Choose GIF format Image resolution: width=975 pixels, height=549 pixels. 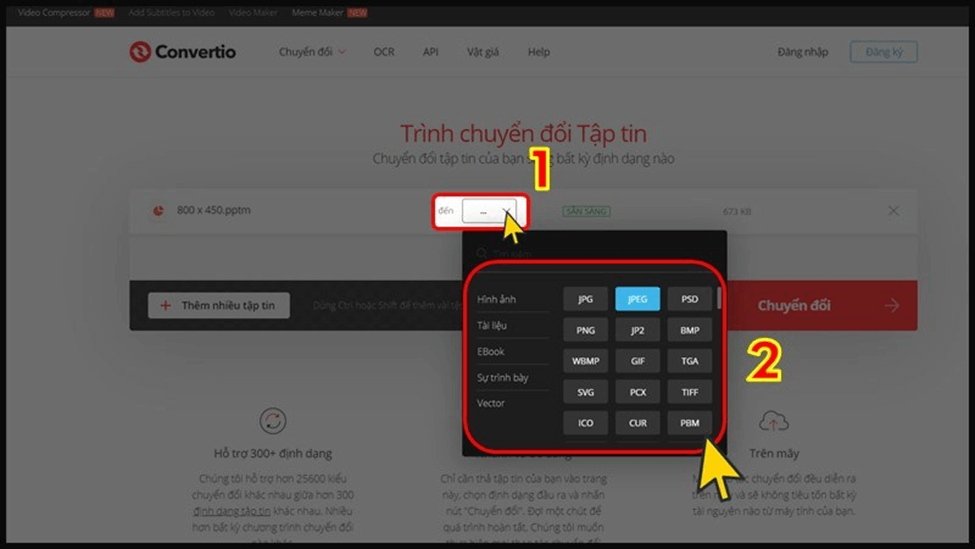pyautogui.click(x=637, y=361)
